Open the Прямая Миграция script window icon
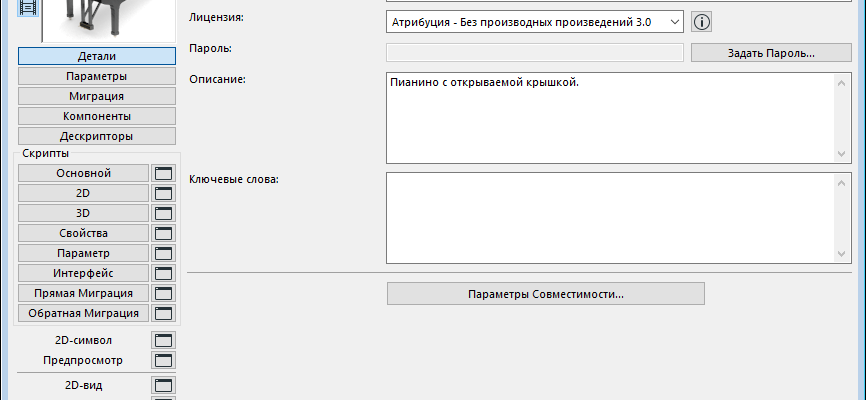Screen dimensions: 866x400 tap(162, 294)
